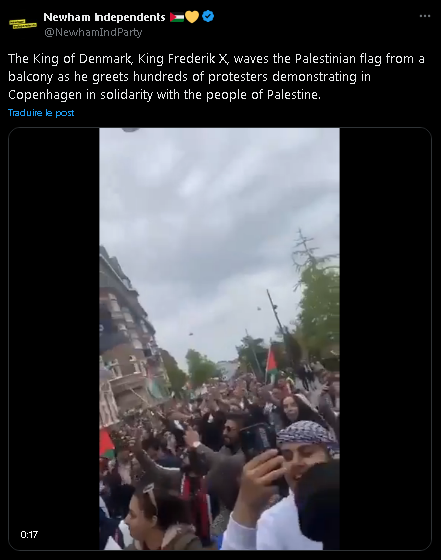Image resolution: width=441 pixels, height=560 pixels.
Task: Click the tweet text about King Frederik X
Action: (216, 77)
